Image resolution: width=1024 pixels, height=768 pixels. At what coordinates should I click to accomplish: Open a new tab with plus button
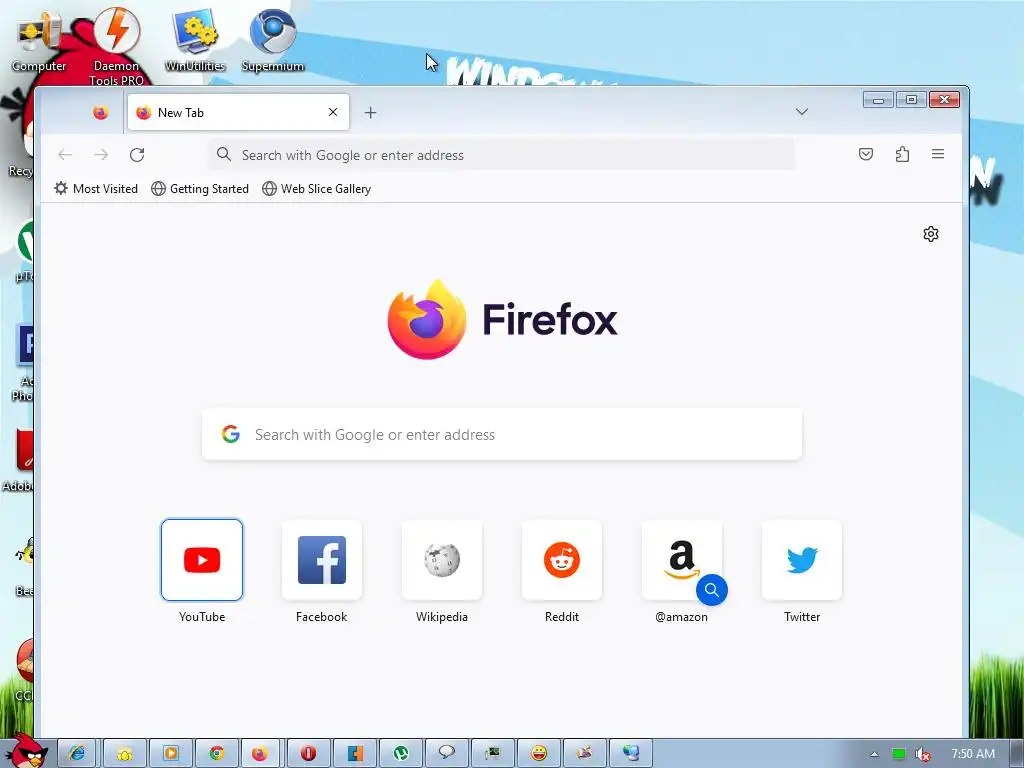click(x=370, y=112)
